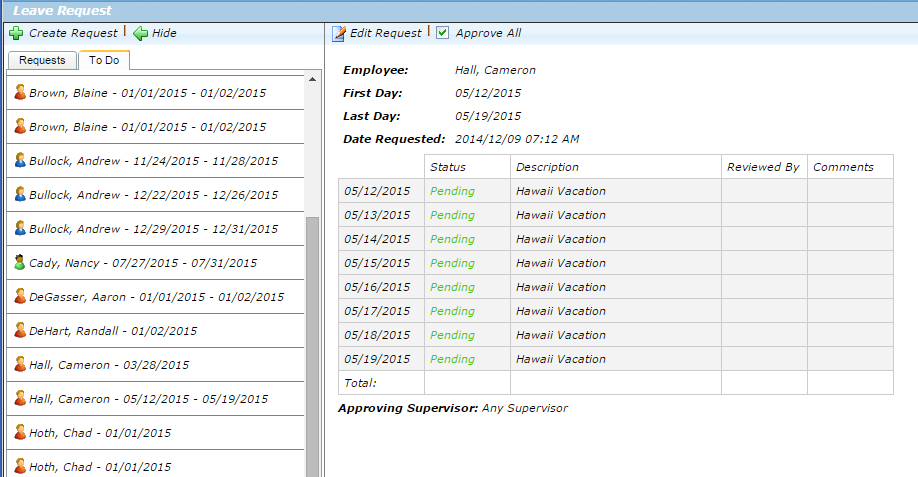Click the Edit Request pencil icon
The width and height of the screenshot is (918, 477).
pyautogui.click(x=339, y=33)
